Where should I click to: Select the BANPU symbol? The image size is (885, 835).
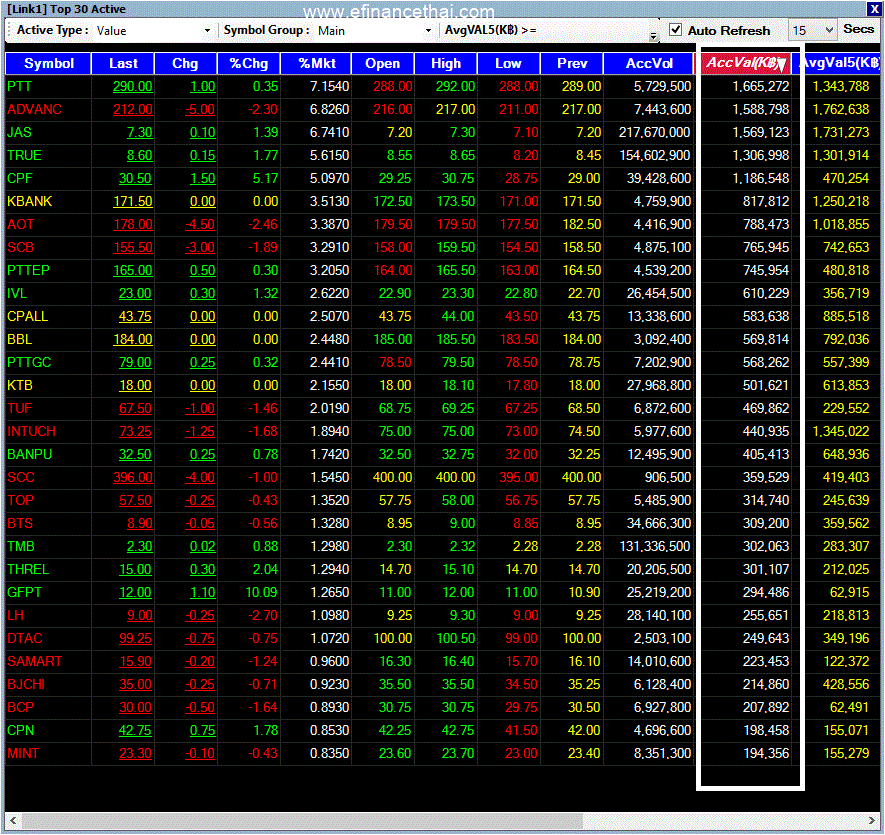coord(29,454)
